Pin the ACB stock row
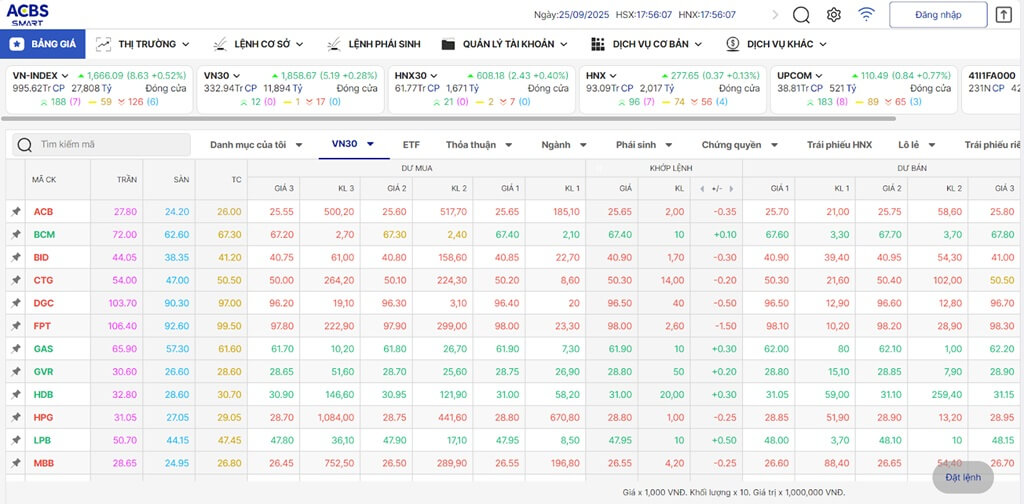This screenshot has width=1024, height=504. pos(15,212)
